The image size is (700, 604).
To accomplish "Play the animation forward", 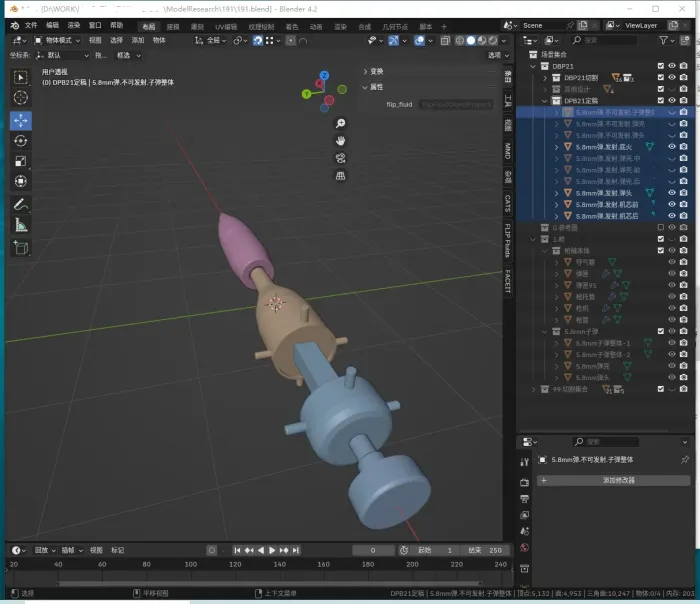I will [x=272, y=550].
